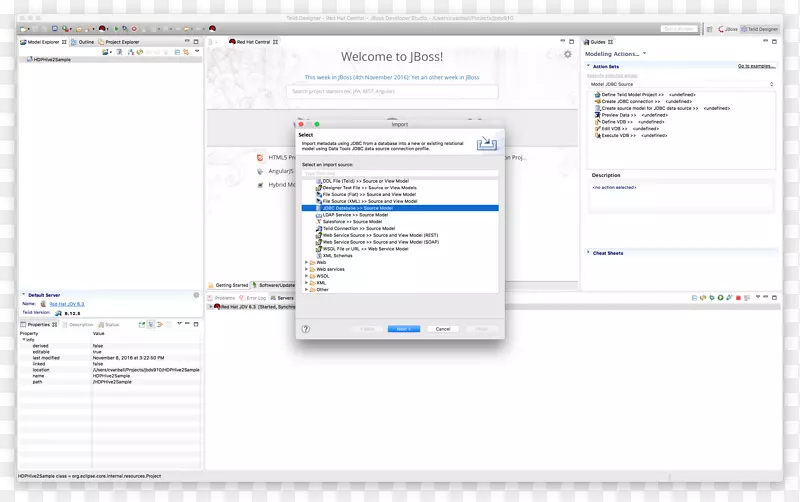The image size is (800, 502).
Task: Select 'File Source (Flat) >> Source and View Model'
Action: pyautogui.click(x=369, y=194)
